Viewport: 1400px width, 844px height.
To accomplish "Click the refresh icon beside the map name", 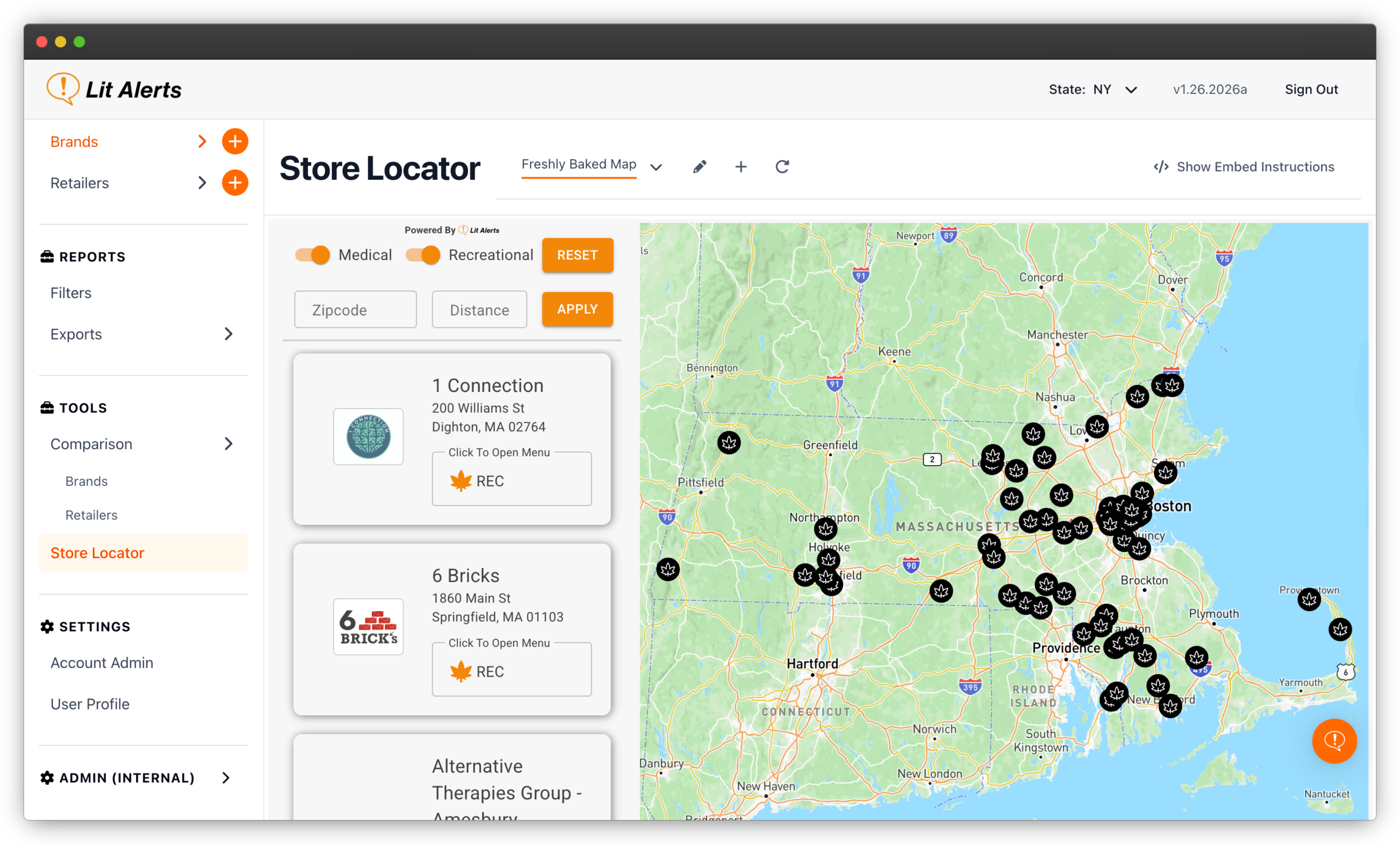I will click(x=783, y=166).
